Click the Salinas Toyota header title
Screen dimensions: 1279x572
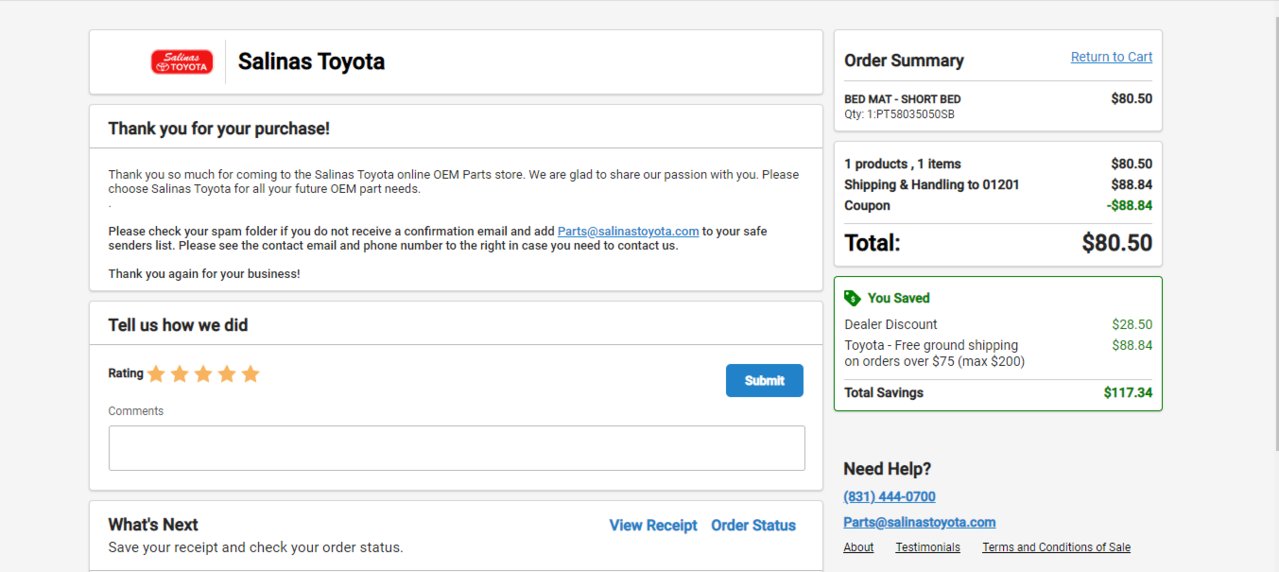click(x=311, y=62)
